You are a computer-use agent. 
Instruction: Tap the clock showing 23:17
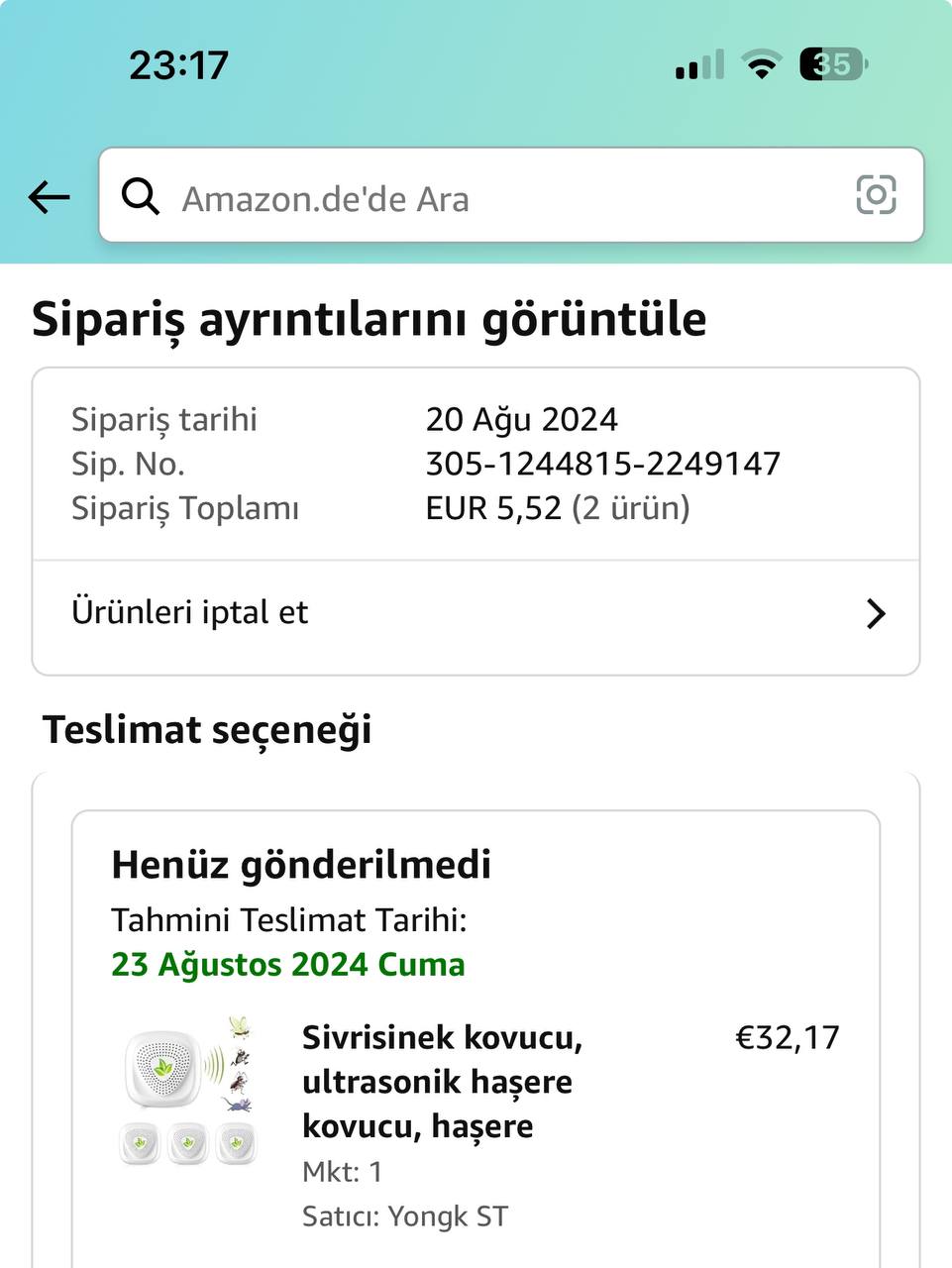tap(178, 65)
